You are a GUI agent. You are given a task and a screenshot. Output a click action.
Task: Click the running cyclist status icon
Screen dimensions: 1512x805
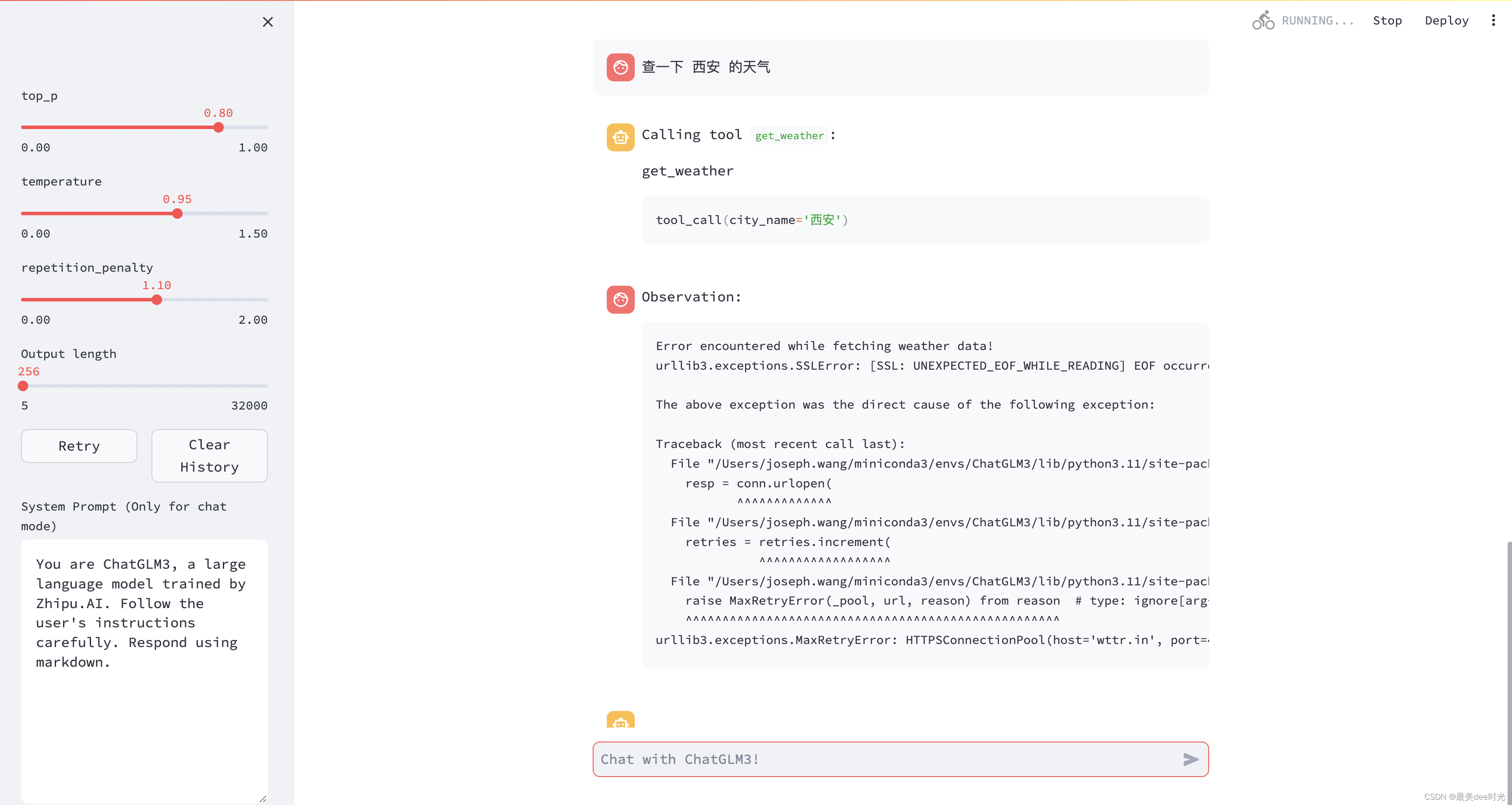click(1263, 20)
